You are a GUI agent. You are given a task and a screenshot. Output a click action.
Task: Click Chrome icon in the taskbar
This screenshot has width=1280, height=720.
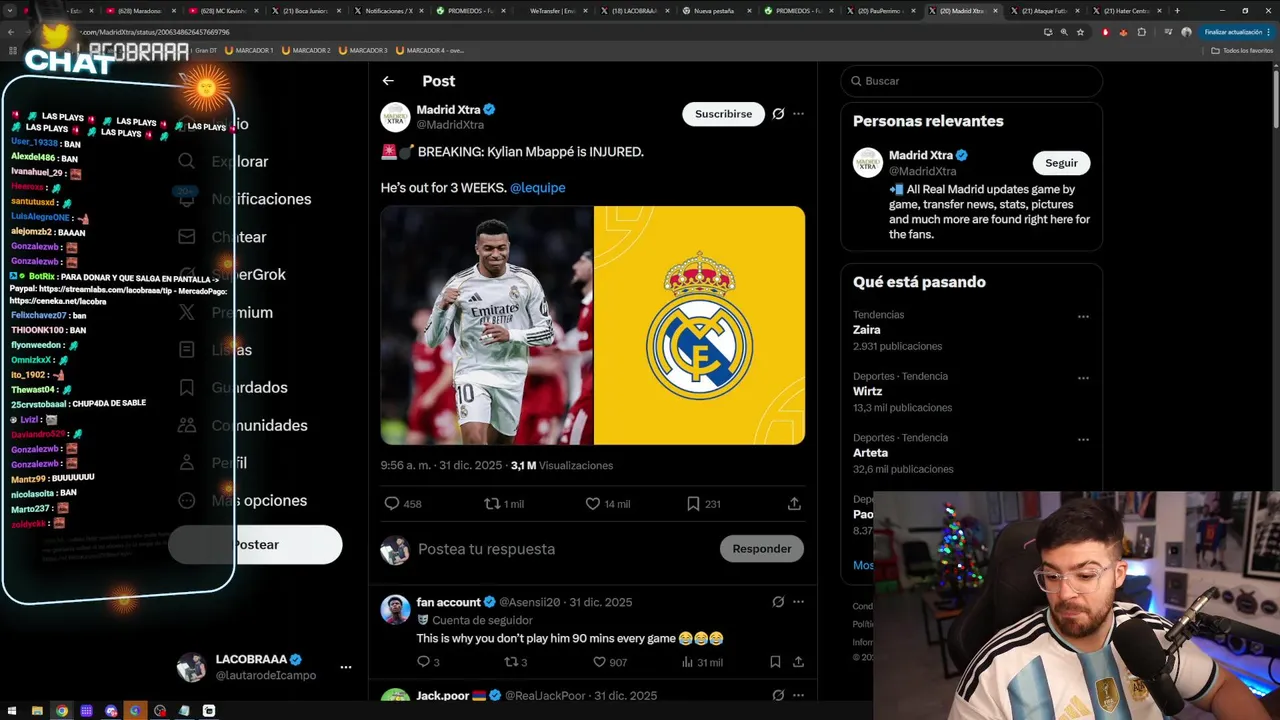click(x=62, y=711)
